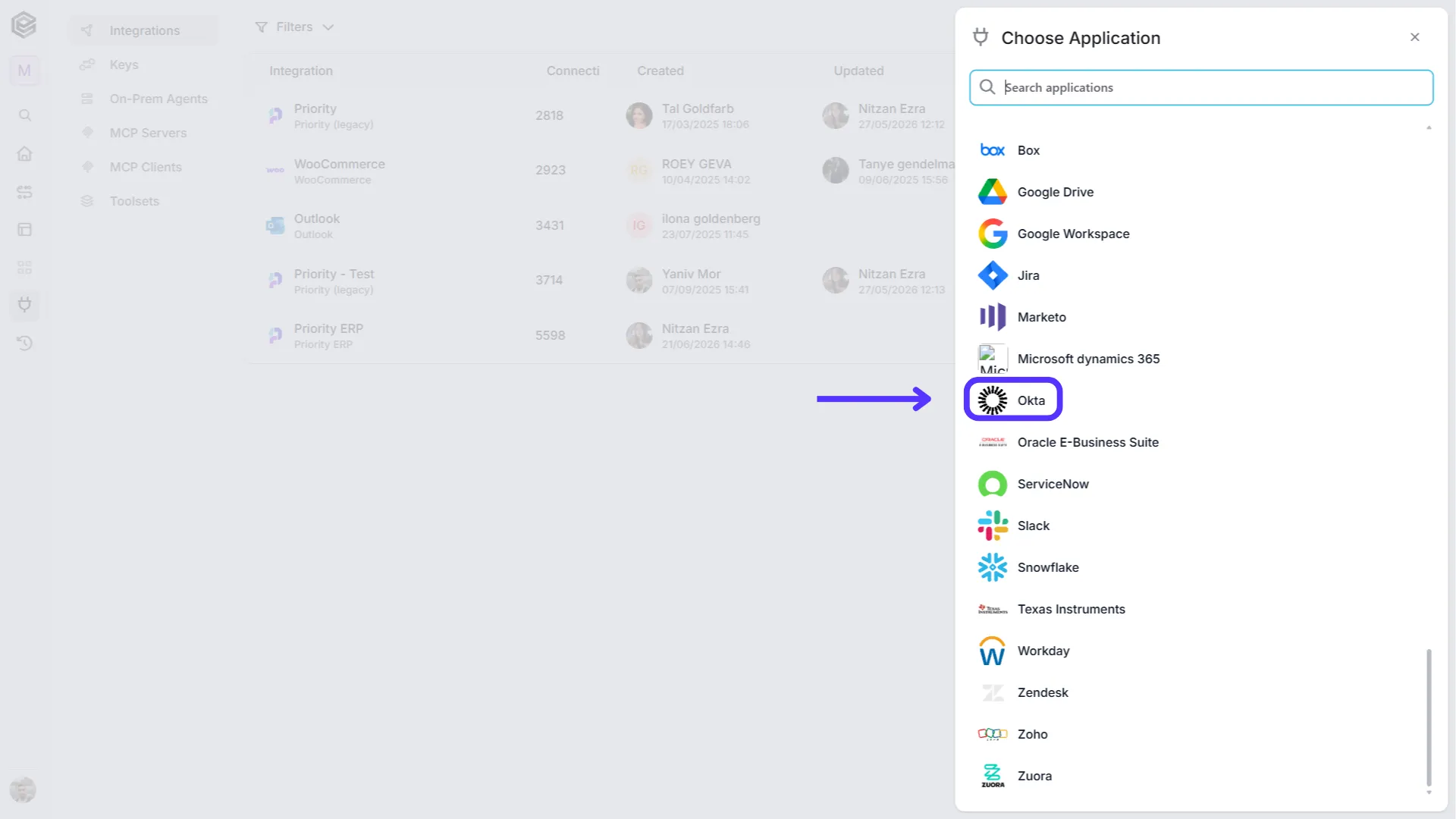Viewport: 1456px width, 819px height.
Task: Pick the Google Workspace application
Action: (1200, 234)
